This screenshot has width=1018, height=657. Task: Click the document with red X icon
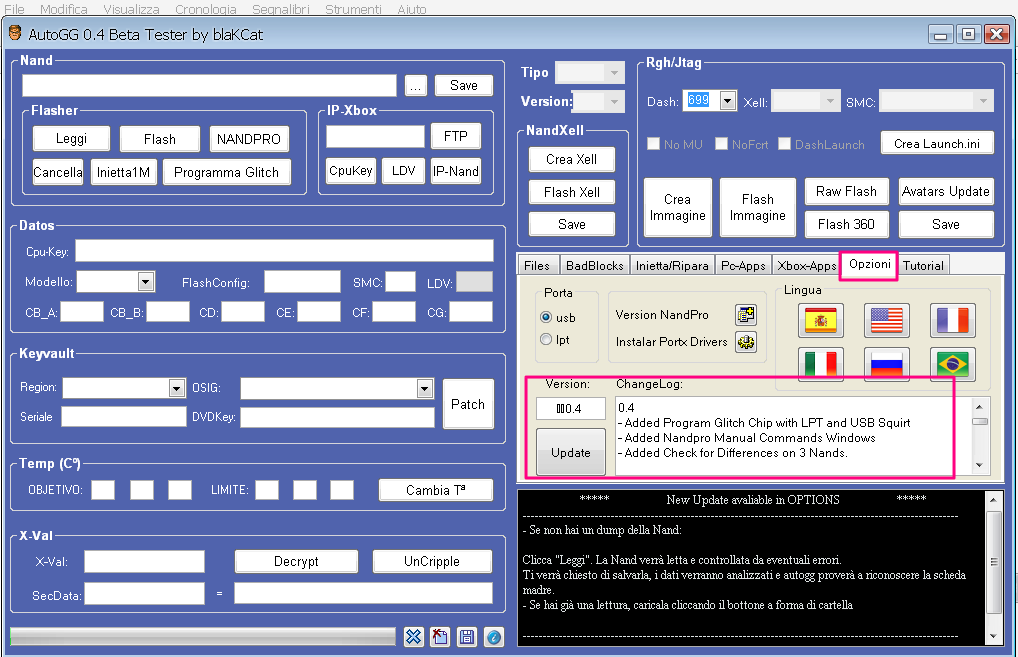point(440,637)
